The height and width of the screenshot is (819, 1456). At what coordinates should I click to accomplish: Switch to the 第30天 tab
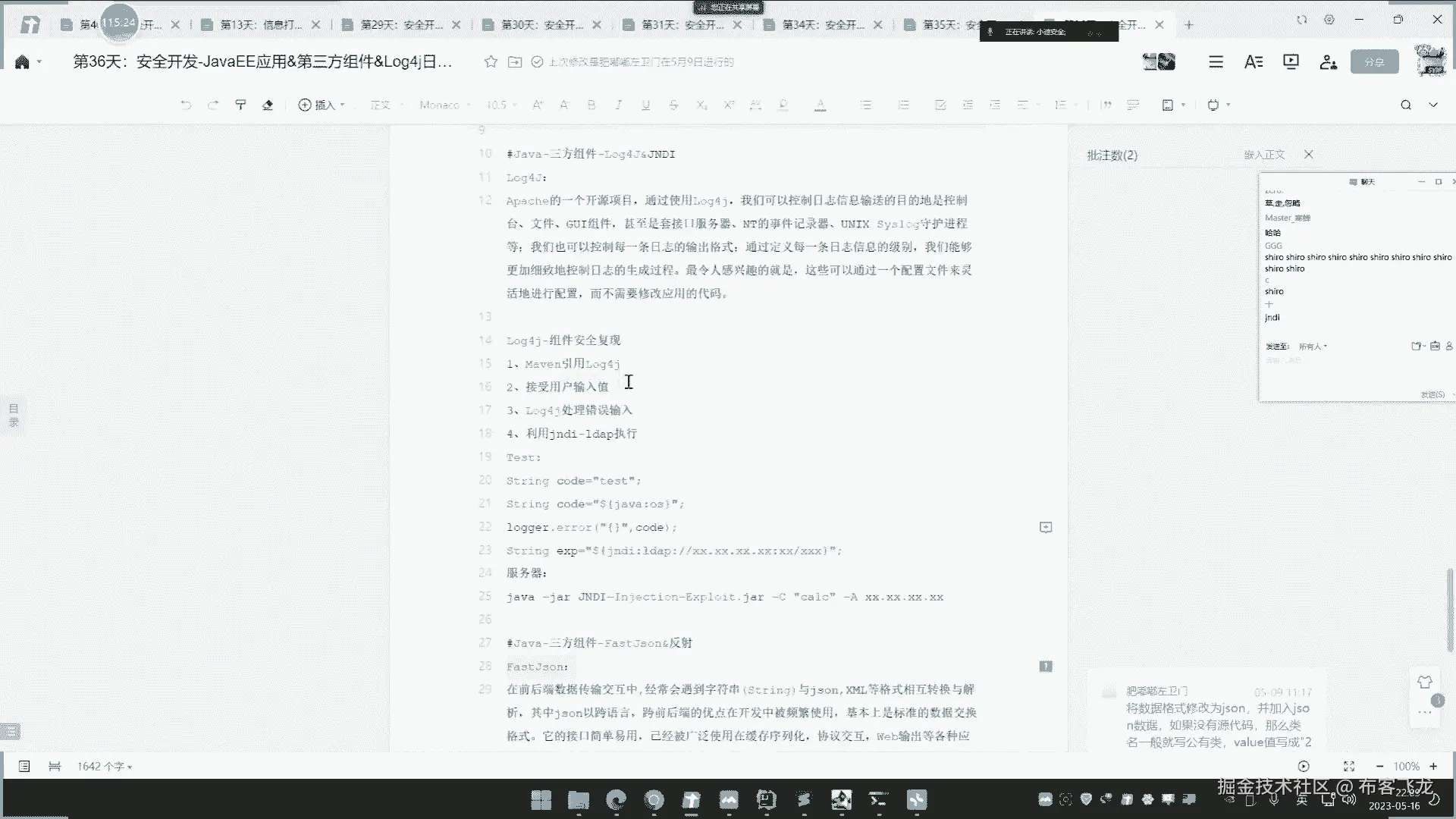(x=541, y=25)
